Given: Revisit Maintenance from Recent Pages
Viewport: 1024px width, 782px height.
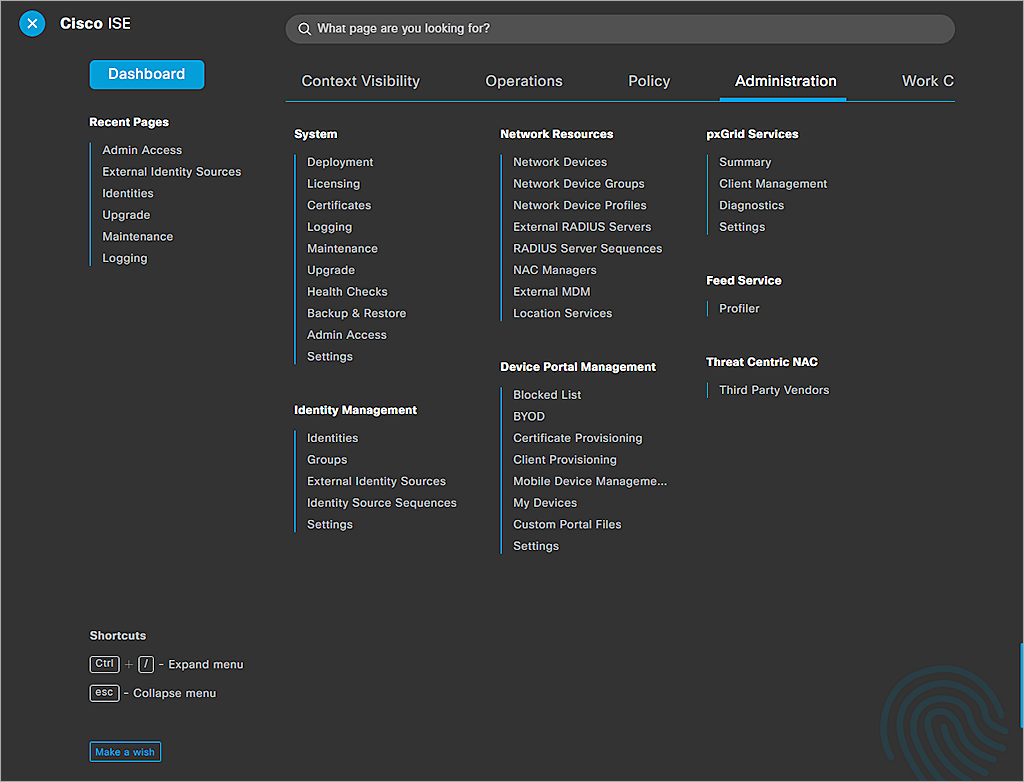Looking at the screenshot, I should pos(137,236).
